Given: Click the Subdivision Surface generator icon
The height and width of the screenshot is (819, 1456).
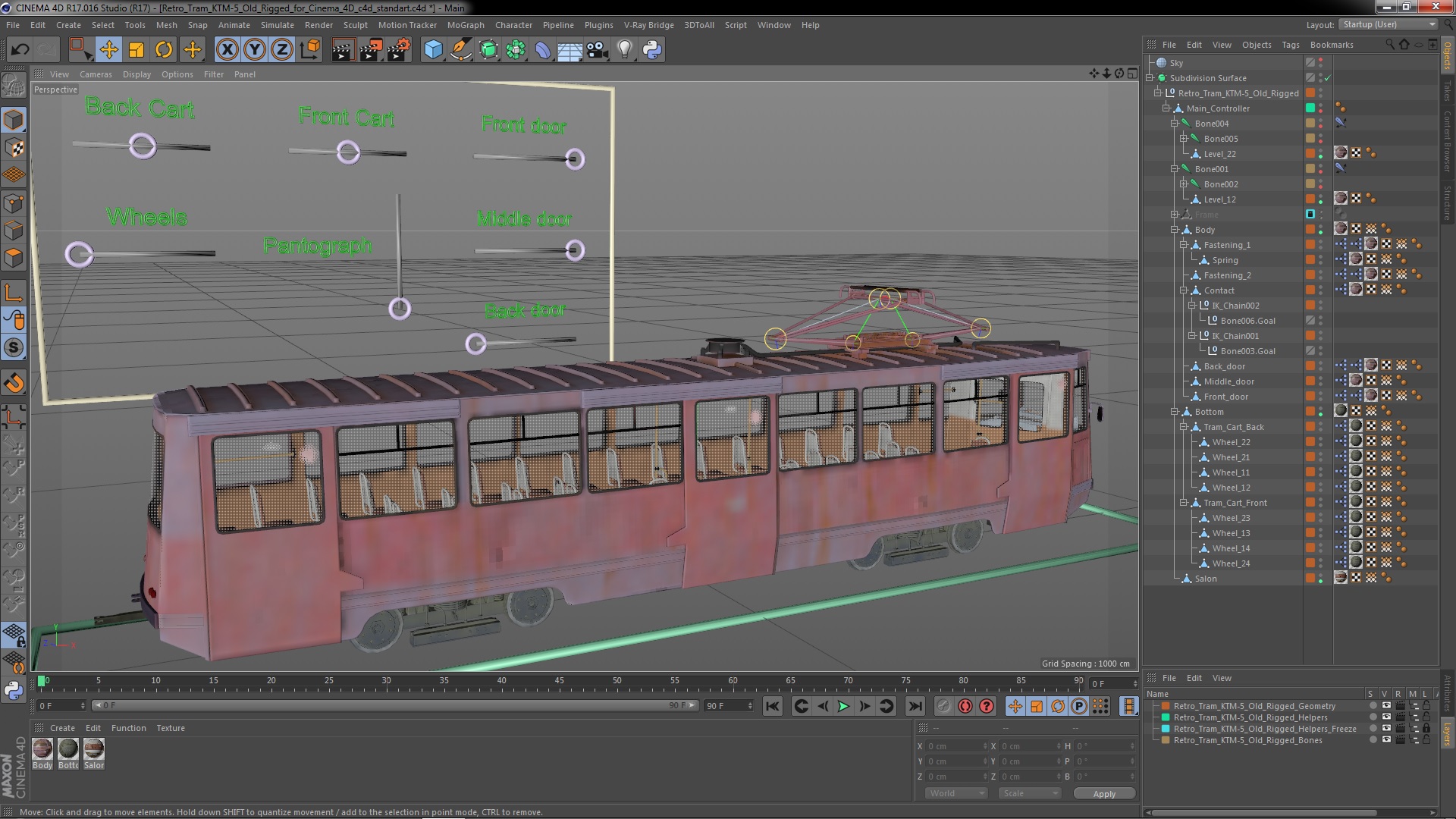Looking at the screenshot, I should tap(488, 50).
